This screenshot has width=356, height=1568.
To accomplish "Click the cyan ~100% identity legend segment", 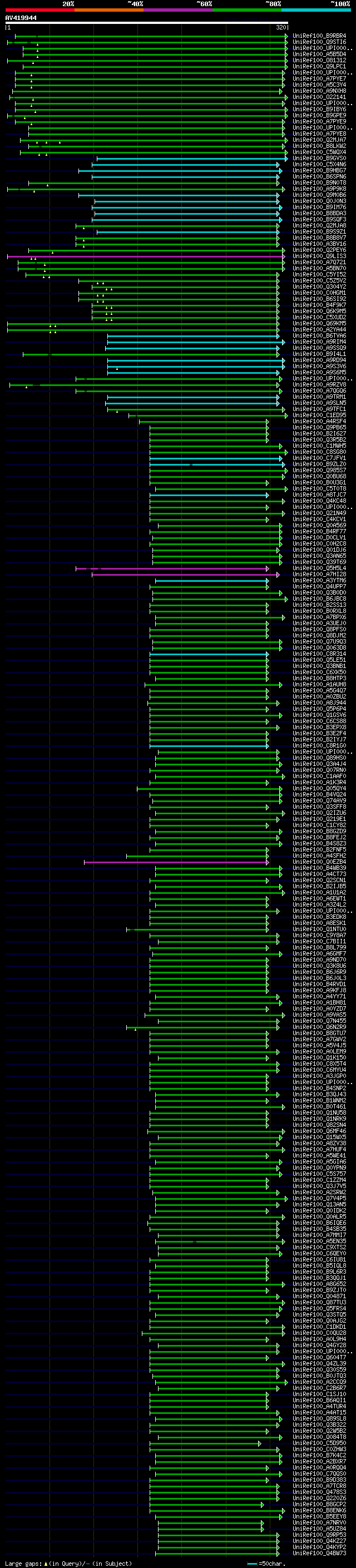I will click(317, 11).
